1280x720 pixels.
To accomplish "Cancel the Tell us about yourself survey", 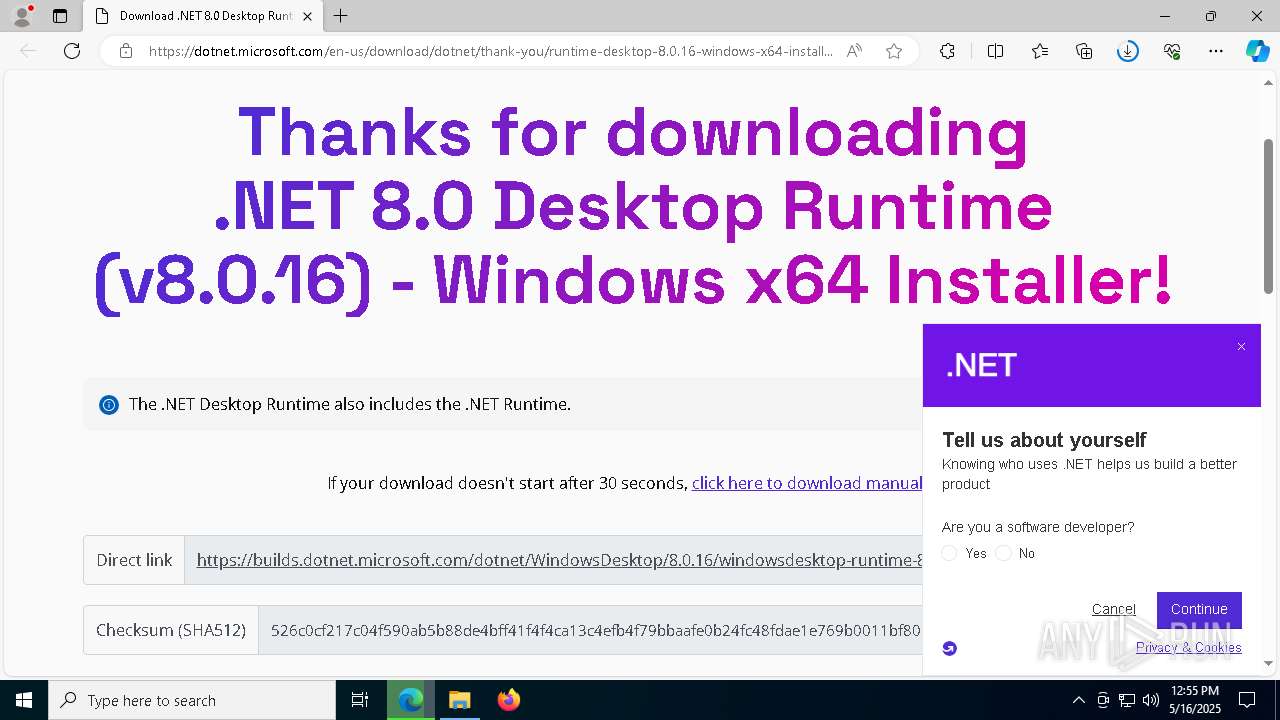I will click(x=1114, y=609).
